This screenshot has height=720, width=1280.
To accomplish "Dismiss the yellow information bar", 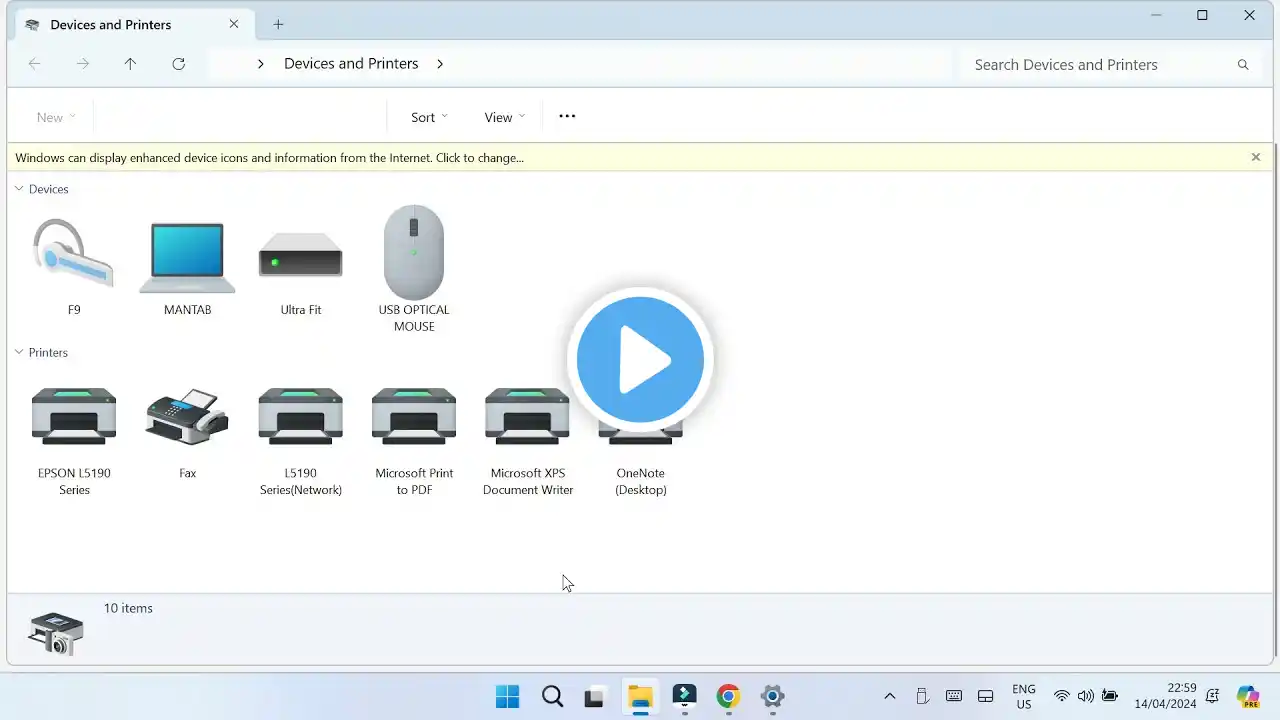I will pyautogui.click(x=1256, y=157).
